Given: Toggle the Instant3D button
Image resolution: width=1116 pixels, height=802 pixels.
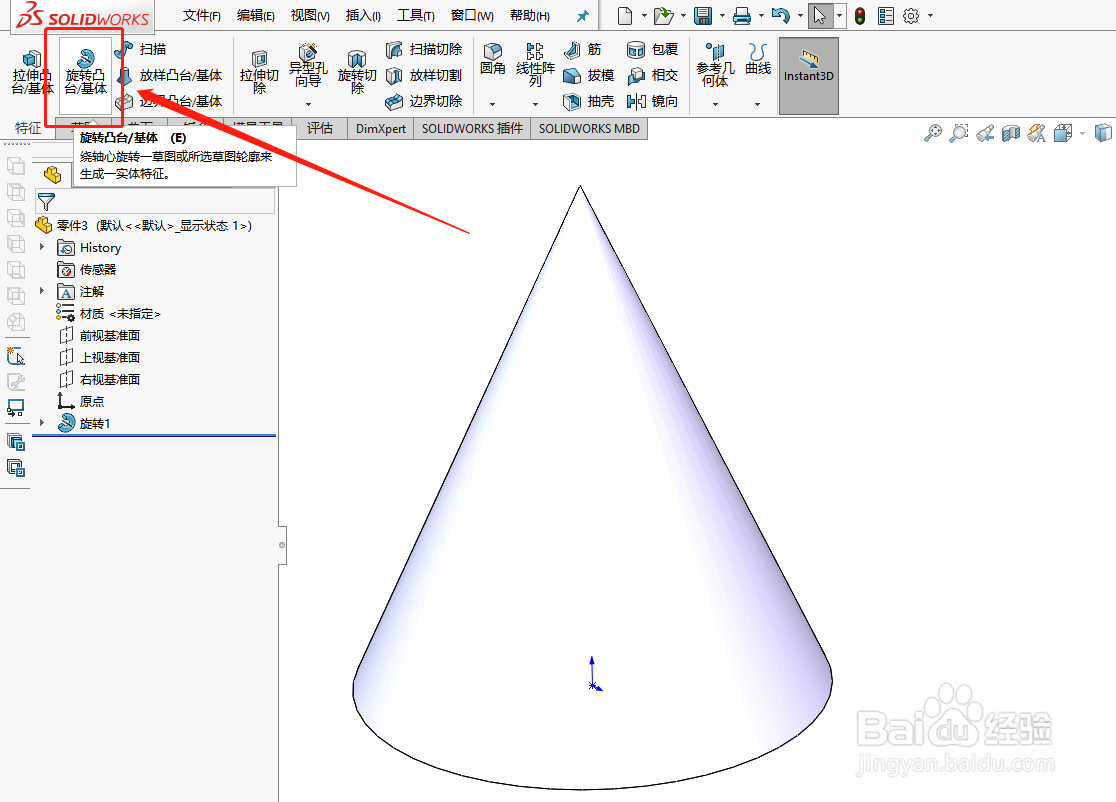Looking at the screenshot, I should coord(809,75).
